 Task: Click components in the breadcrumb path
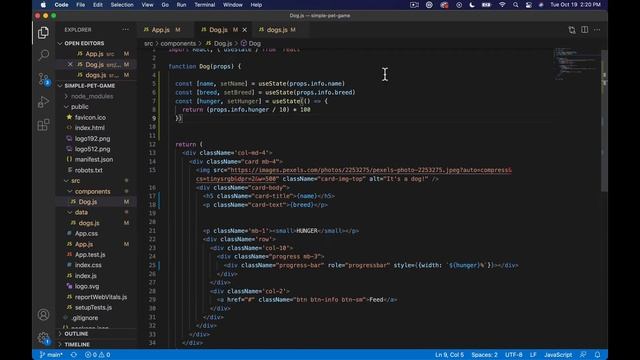(178, 43)
